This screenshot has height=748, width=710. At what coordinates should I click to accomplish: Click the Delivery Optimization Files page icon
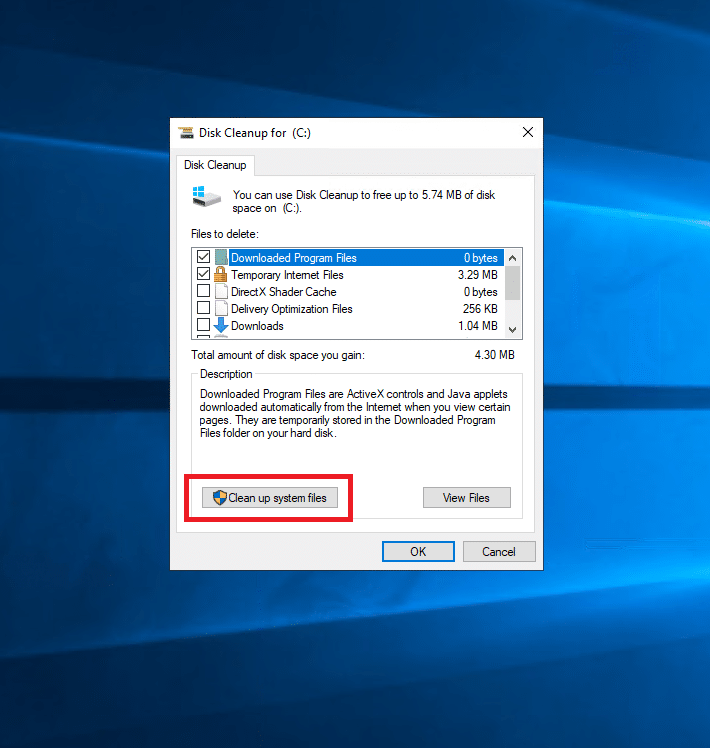coord(221,309)
